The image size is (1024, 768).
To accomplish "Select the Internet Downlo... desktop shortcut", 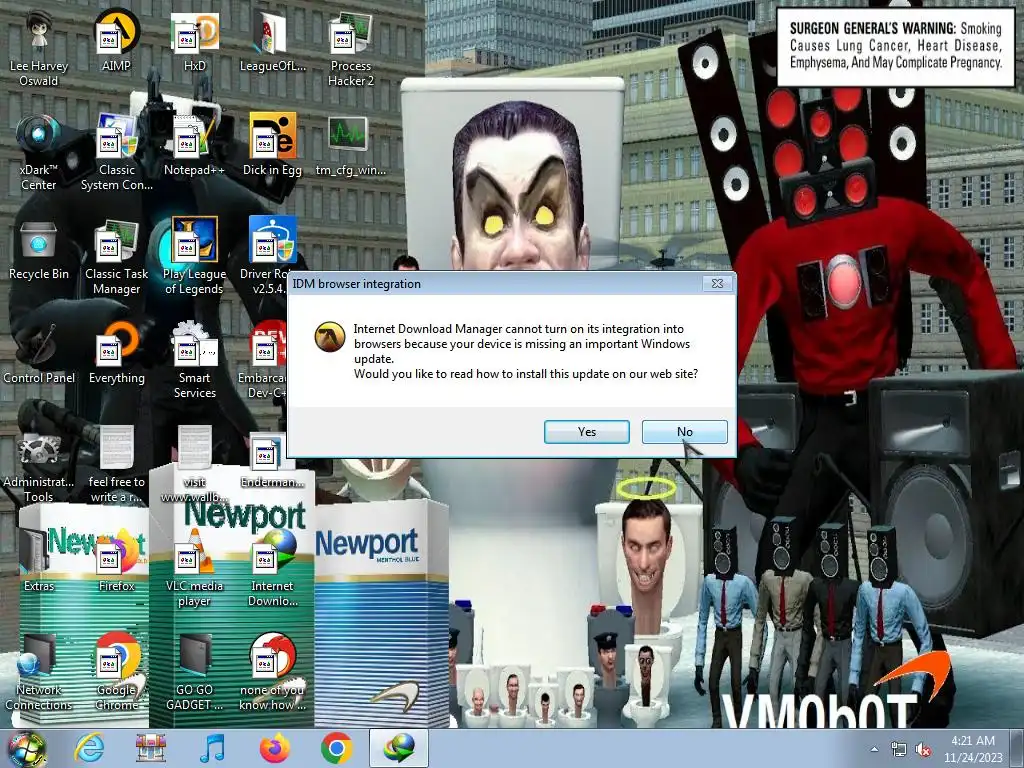I will point(272,569).
